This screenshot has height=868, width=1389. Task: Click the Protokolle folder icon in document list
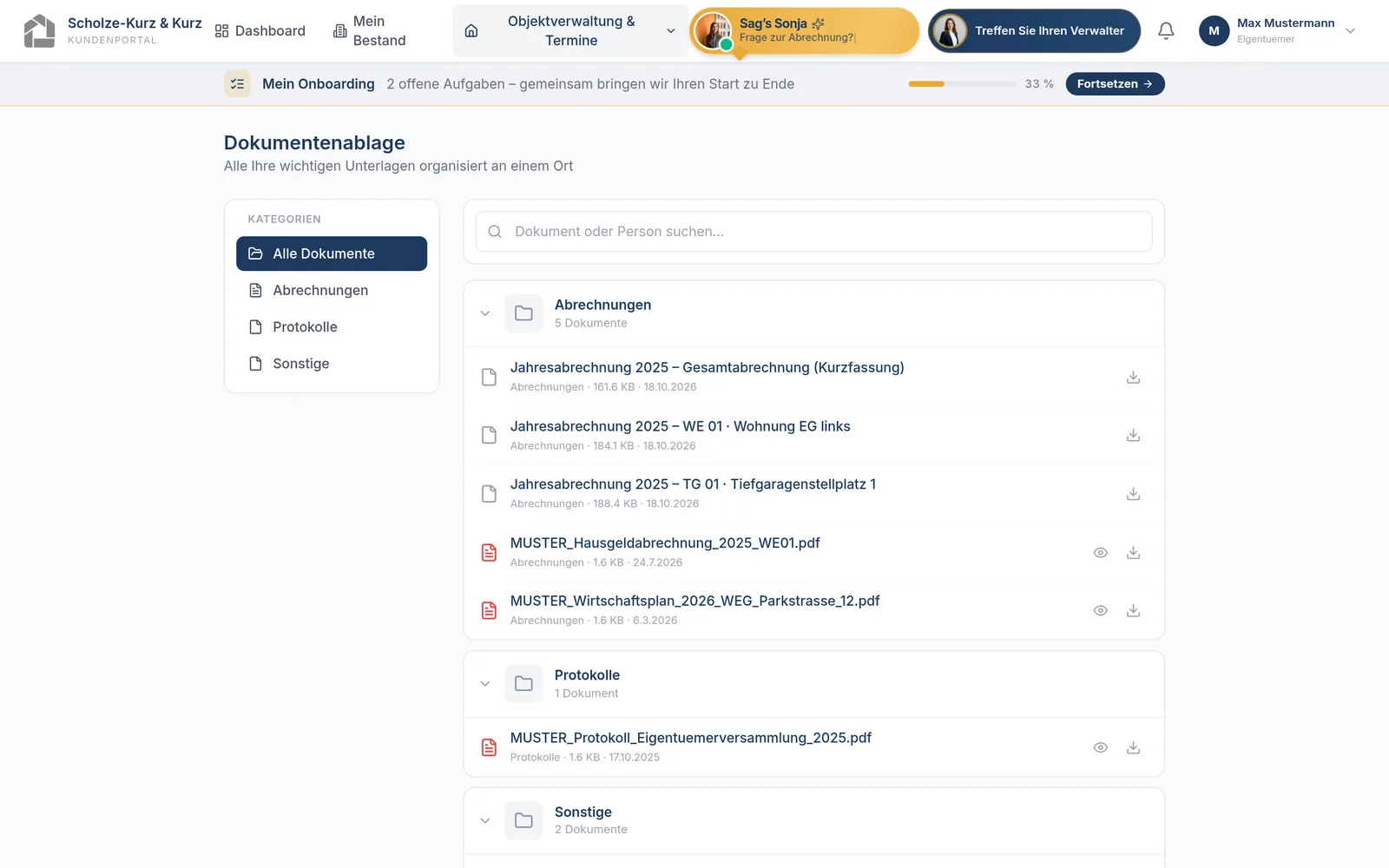coord(523,684)
